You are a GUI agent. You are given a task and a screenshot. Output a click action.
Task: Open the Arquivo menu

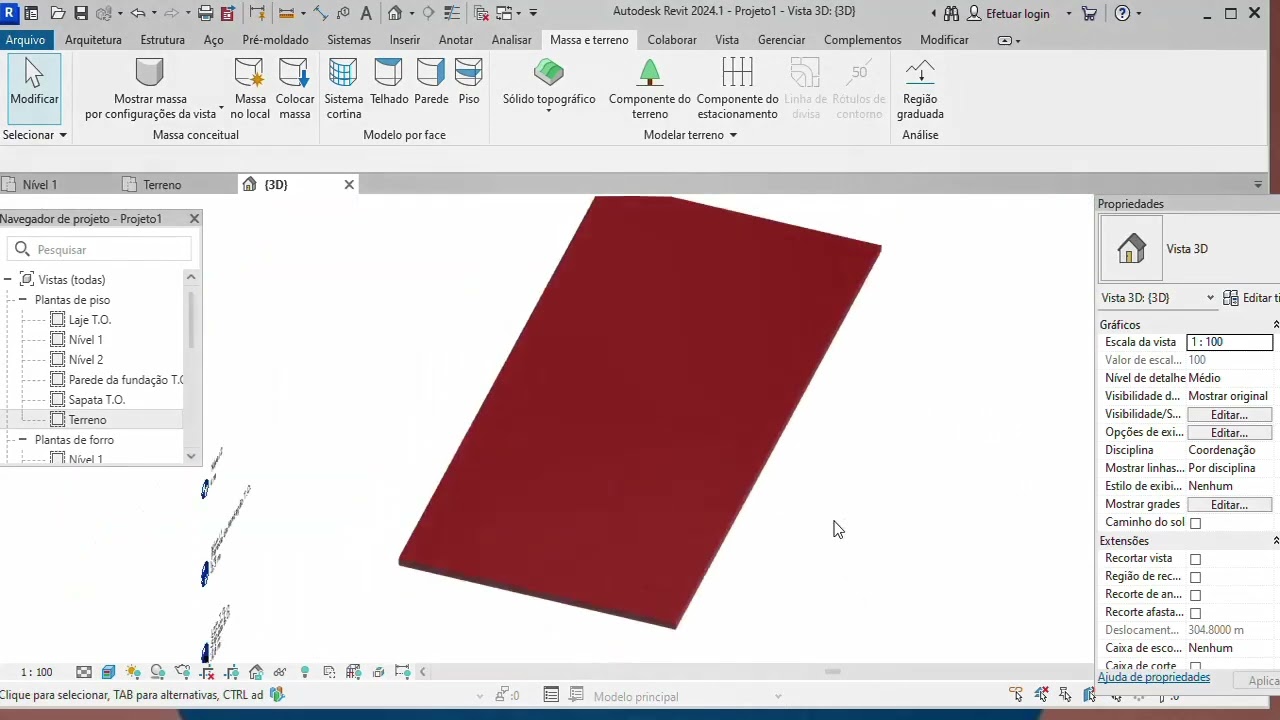pos(25,40)
